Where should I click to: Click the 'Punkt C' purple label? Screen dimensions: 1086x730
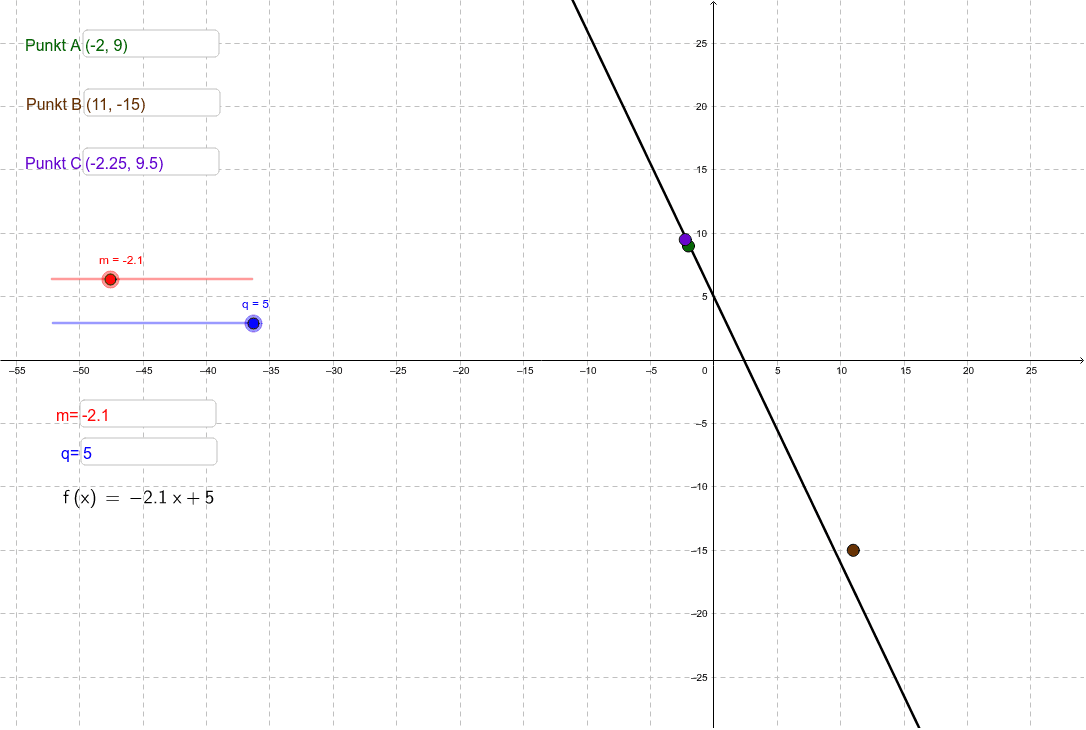tap(53, 163)
